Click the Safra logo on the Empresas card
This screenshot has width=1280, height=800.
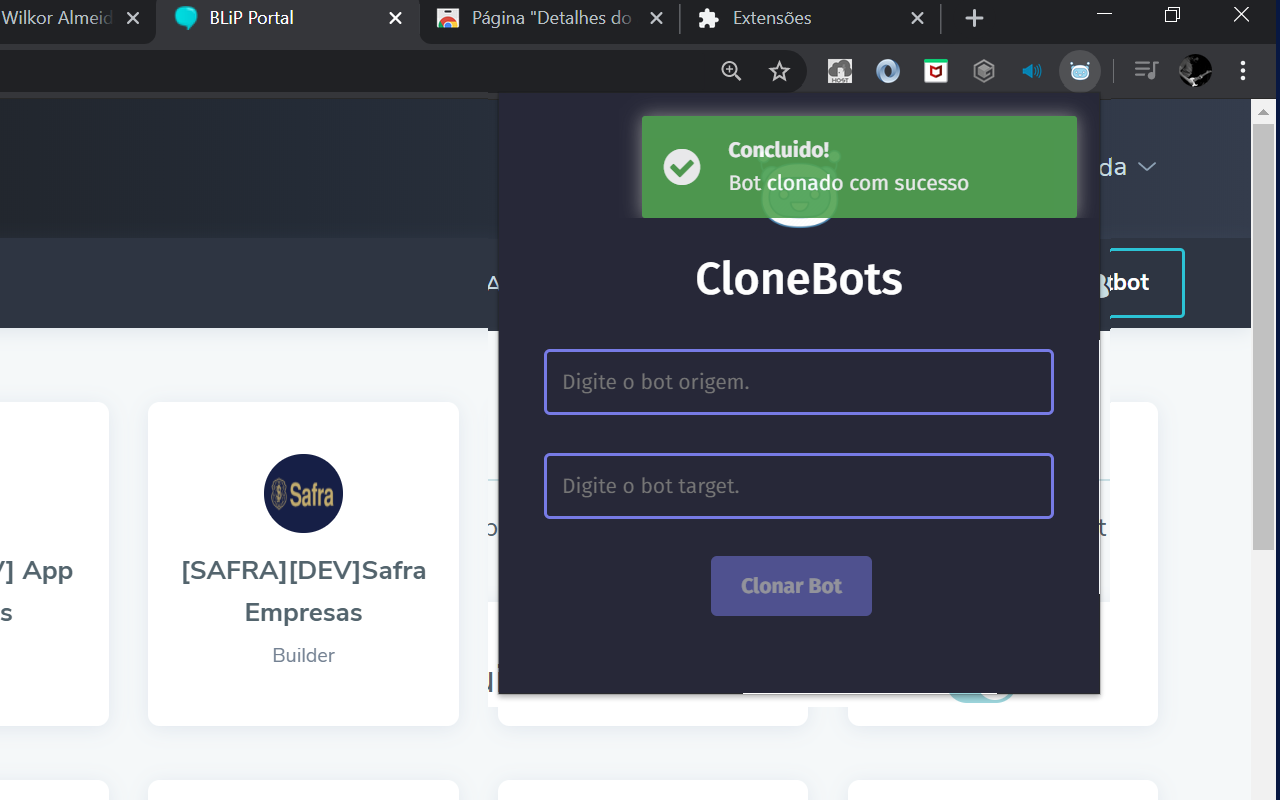pos(303,493)
